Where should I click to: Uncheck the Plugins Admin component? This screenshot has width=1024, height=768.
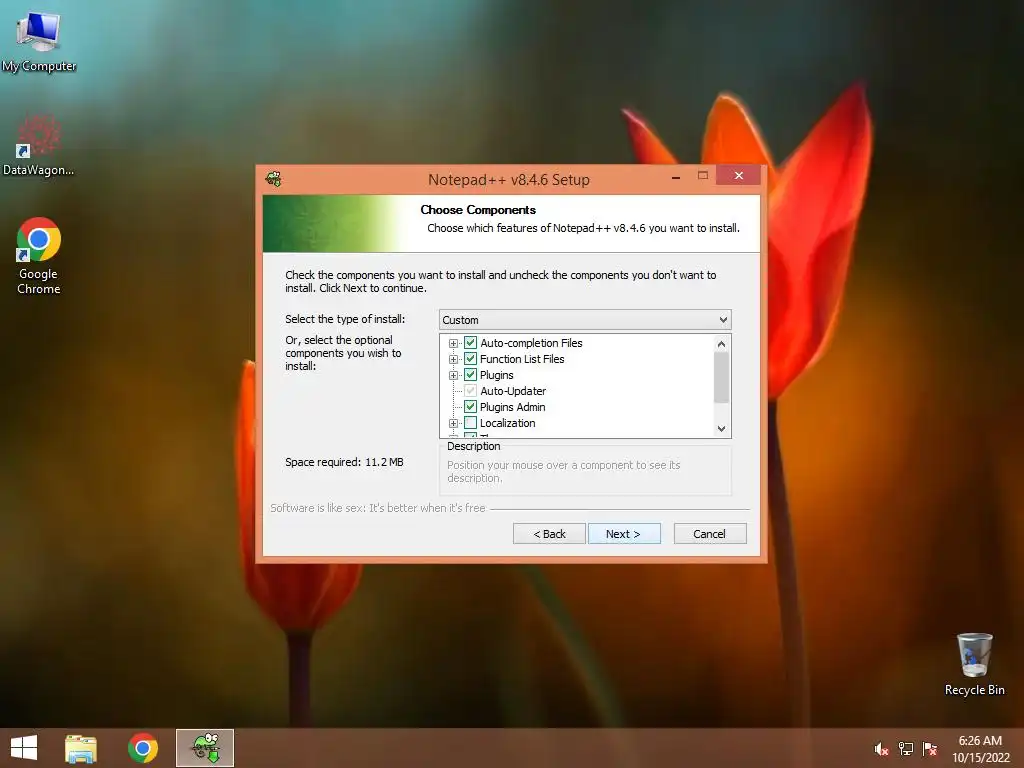click(470, 407)
